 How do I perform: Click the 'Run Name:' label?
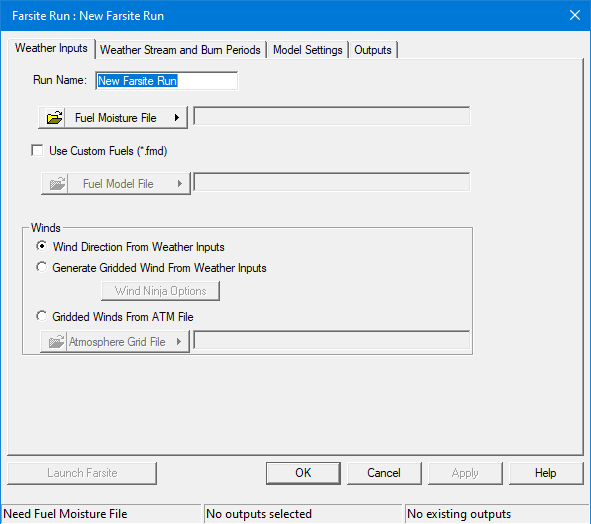click(x=60, y=80)
